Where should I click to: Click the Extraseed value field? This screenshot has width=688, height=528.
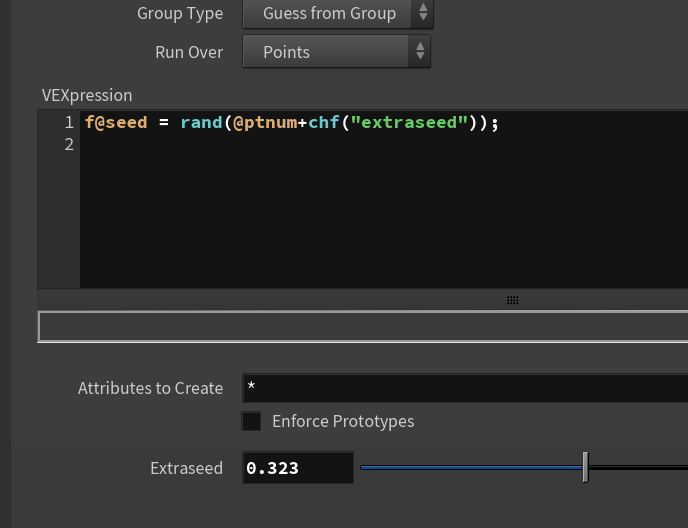tap(298, 468)
